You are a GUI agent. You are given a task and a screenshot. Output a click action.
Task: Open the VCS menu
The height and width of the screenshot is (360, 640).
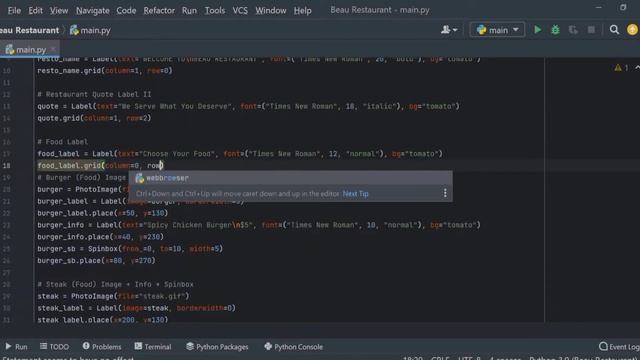240,10
